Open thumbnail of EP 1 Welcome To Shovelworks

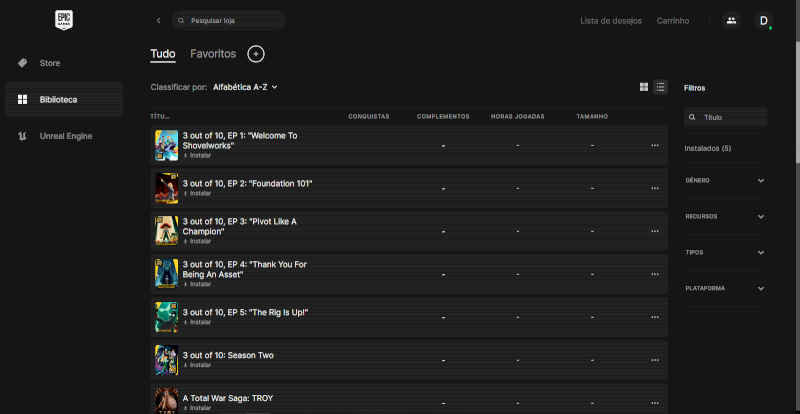coord(166,145)
